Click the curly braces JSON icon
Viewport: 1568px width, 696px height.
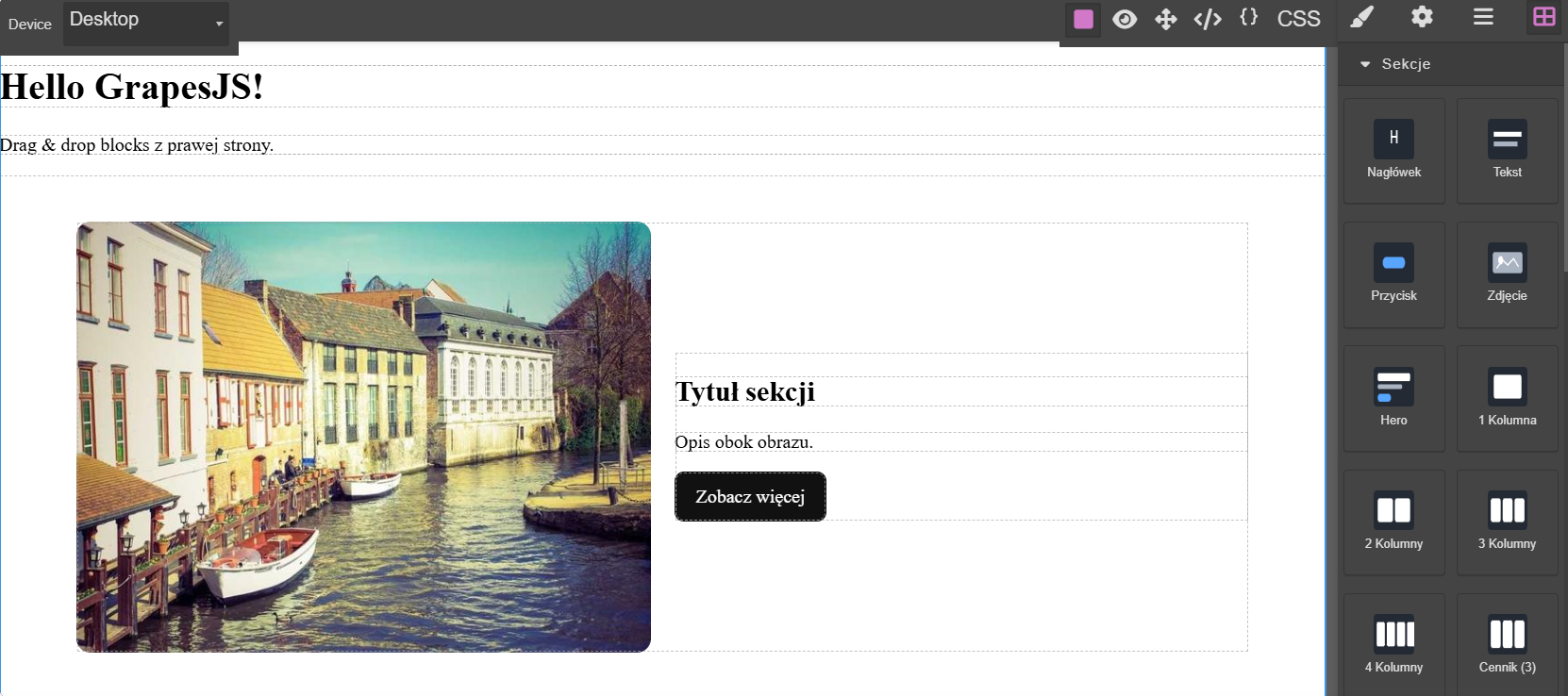(x=1249, y=17)
